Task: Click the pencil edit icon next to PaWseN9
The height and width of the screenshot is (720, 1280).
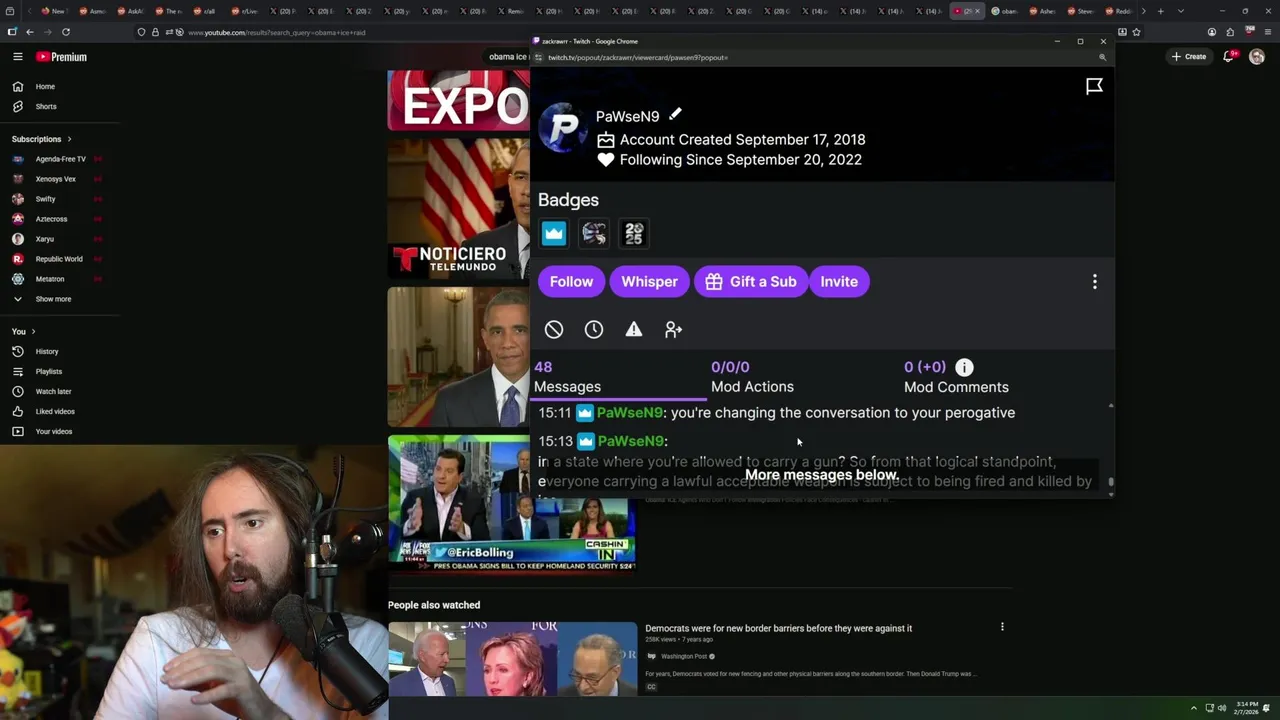Action: pyautogui.click(x=675, y=114)
